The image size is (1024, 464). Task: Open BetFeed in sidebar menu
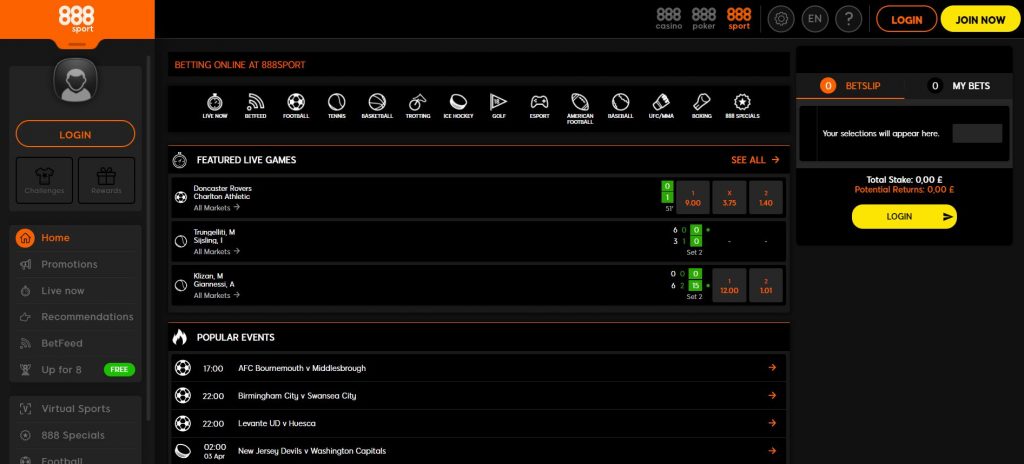(x=75, y=343)
